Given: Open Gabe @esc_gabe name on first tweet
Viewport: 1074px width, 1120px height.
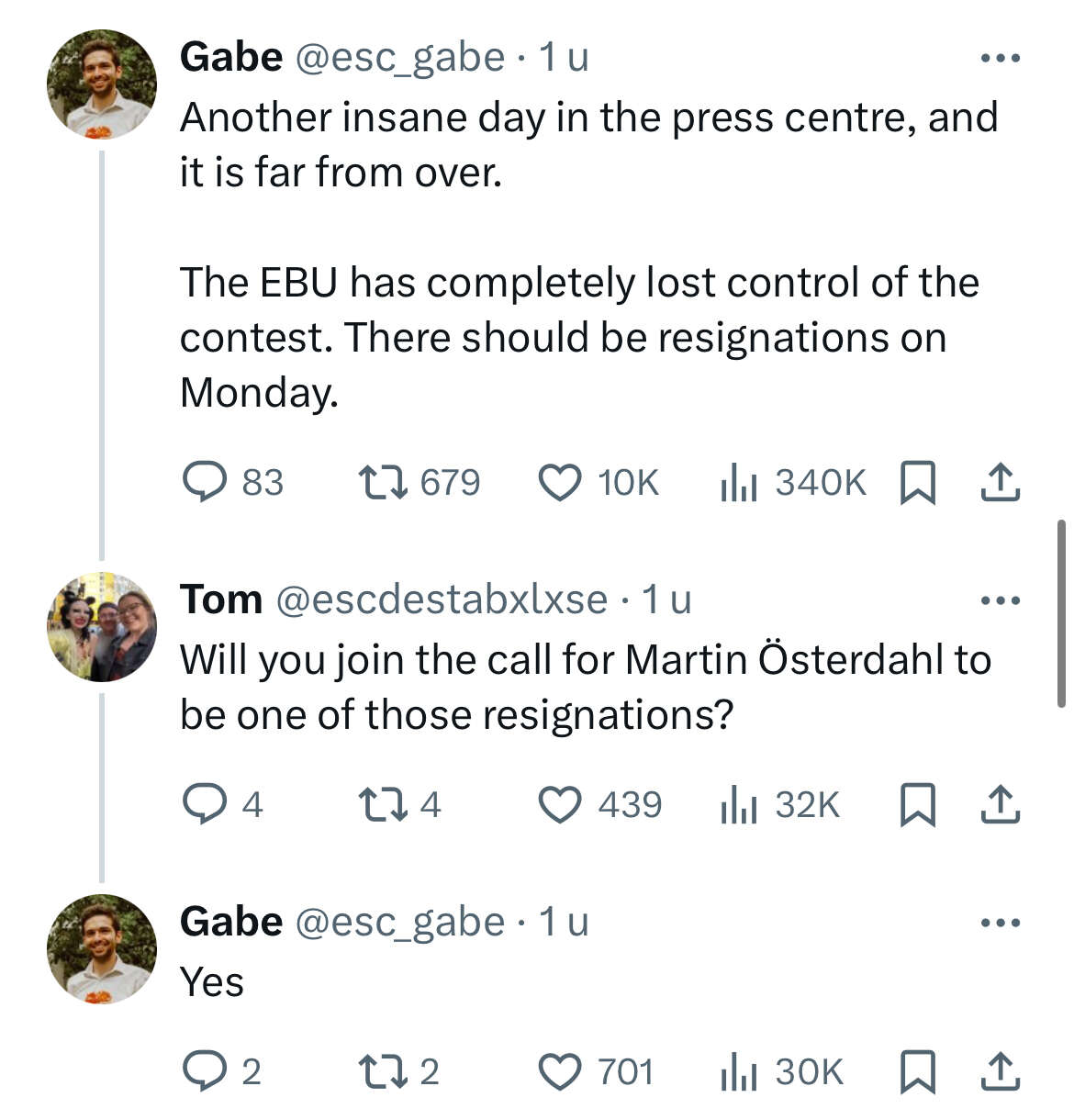Looking at the screenshot, I should tap(231, 57).
